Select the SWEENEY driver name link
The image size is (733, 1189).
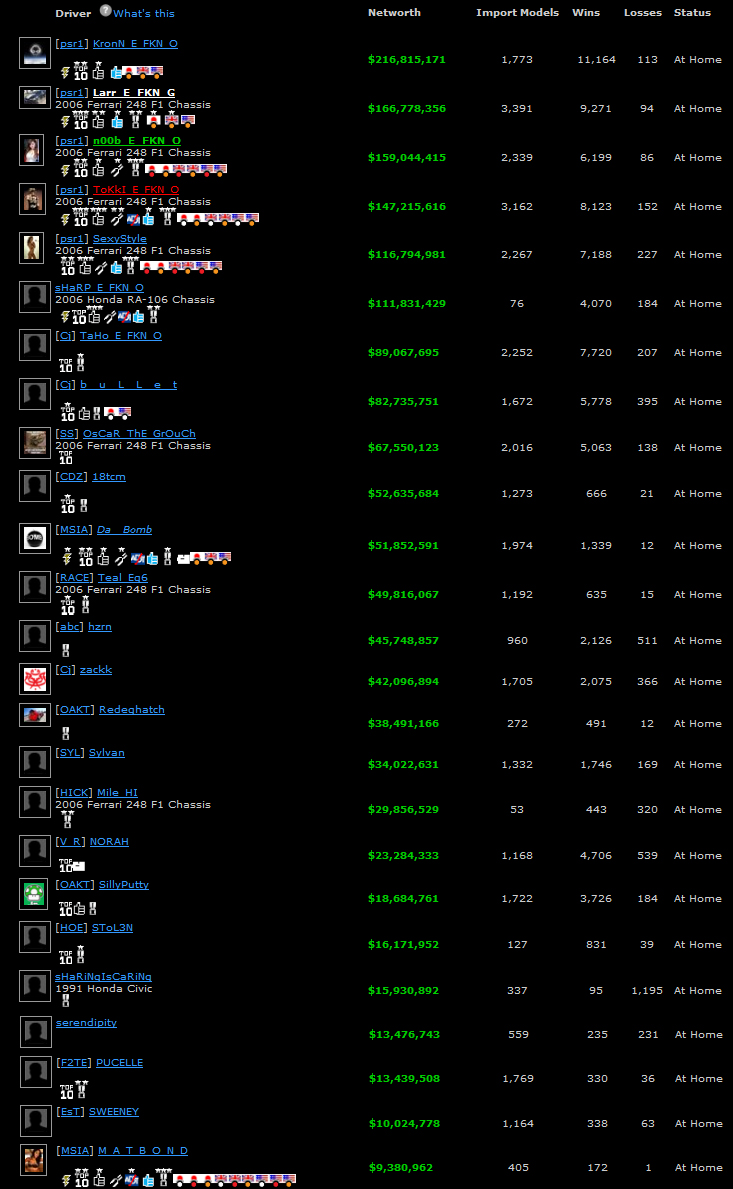coord(114,1112)
